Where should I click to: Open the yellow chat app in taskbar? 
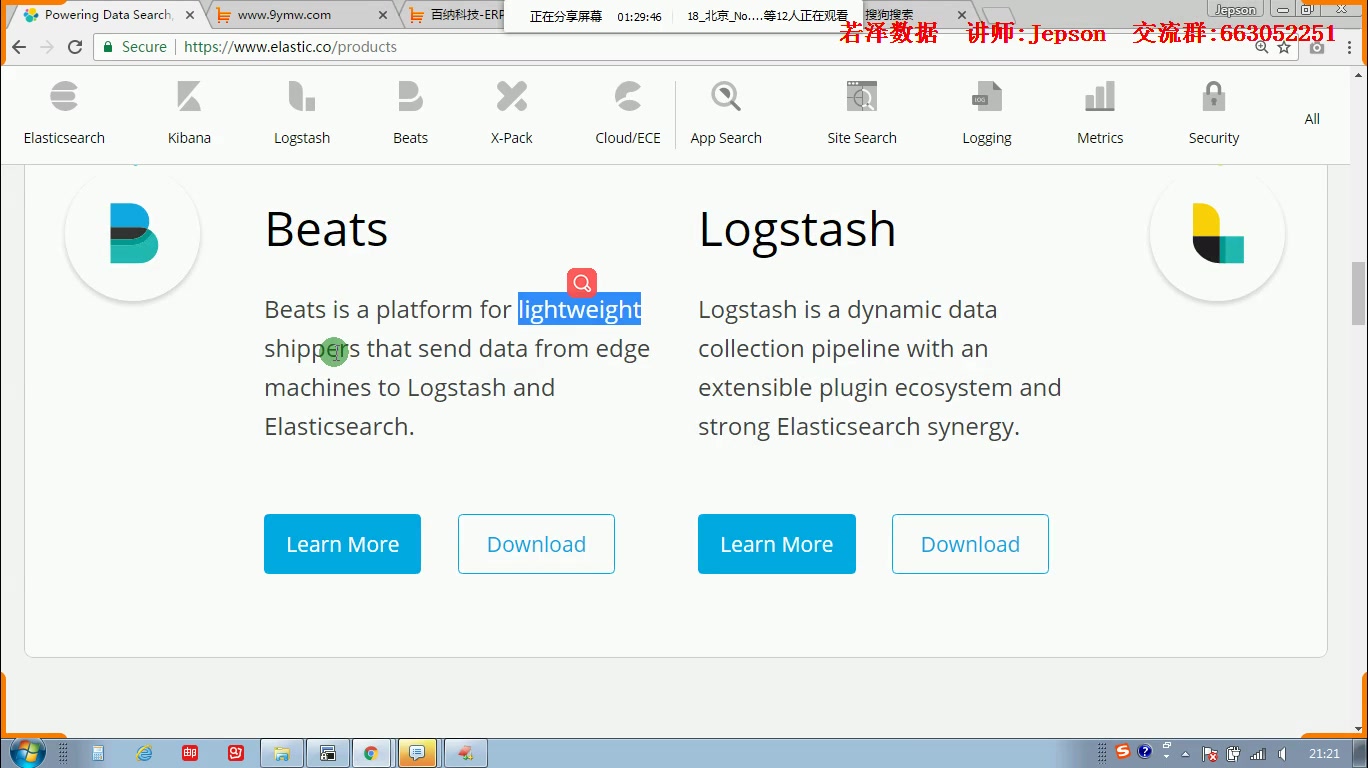(x=417, y=753)
